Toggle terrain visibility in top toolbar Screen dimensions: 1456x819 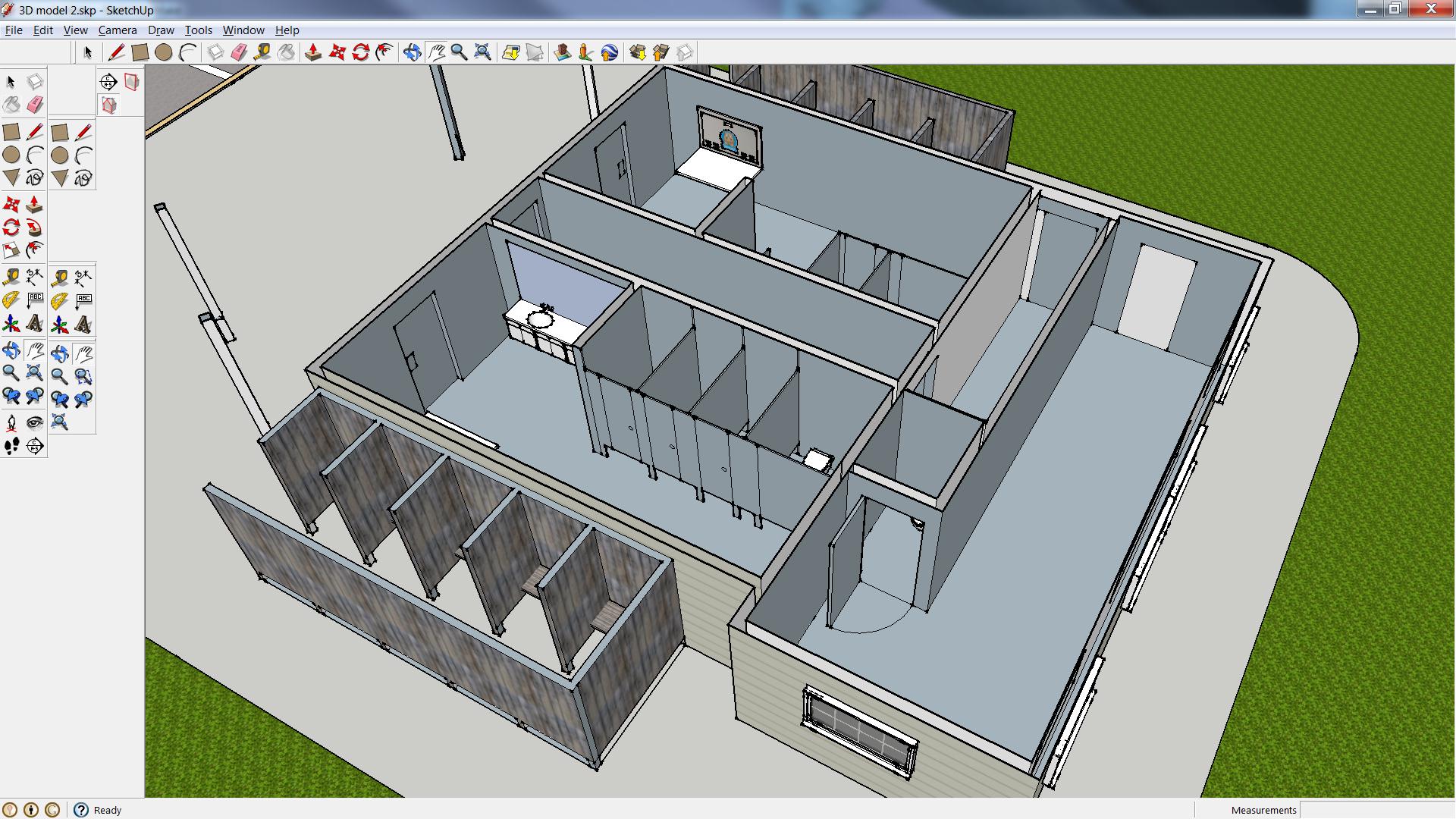[535, 52]
